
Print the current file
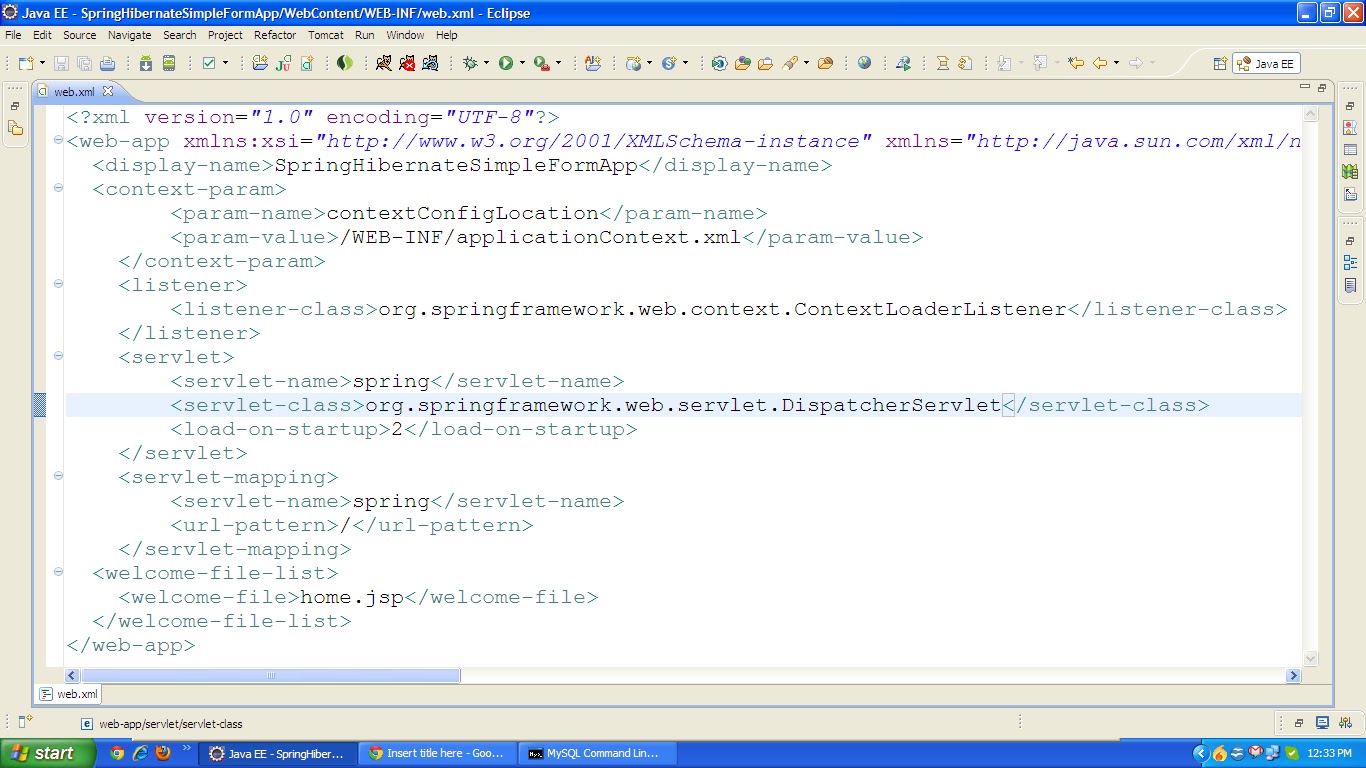pyautogui.click(x=108, y=63)
